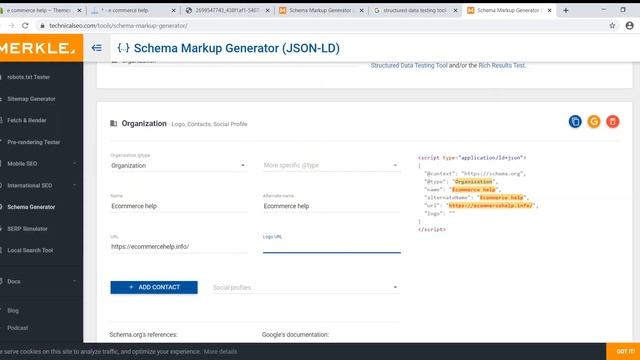Open the cookie 'More details' link
This screenshot has width=640, height=360.
pyautogui.click(x=220, y=351)
